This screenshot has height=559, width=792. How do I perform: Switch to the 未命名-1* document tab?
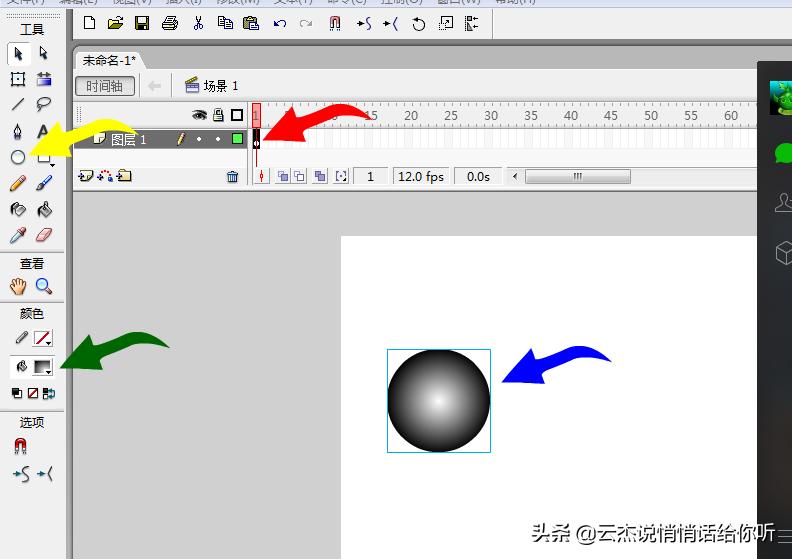[109, 61]
